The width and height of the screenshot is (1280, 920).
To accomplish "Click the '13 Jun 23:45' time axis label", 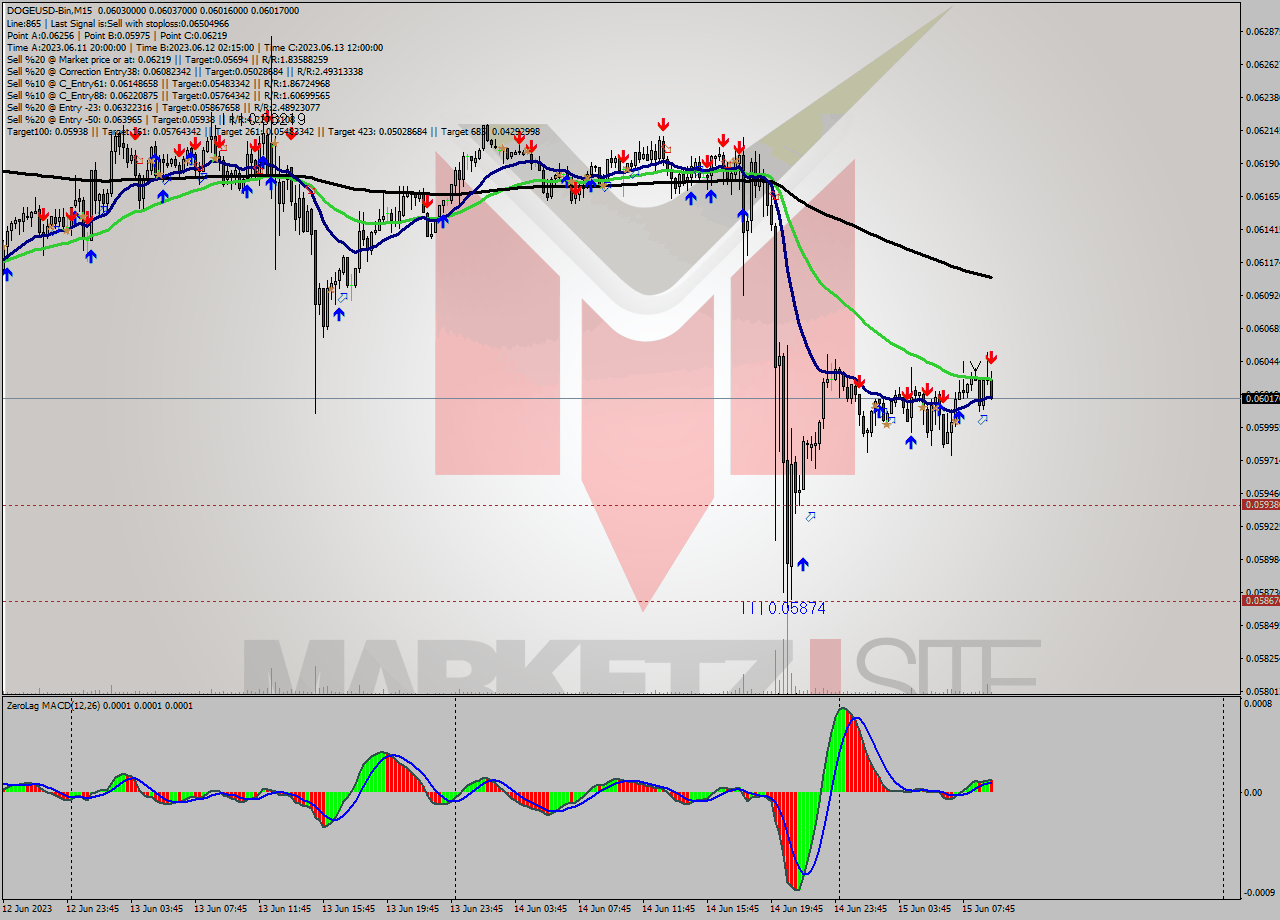I will (477, 909).
